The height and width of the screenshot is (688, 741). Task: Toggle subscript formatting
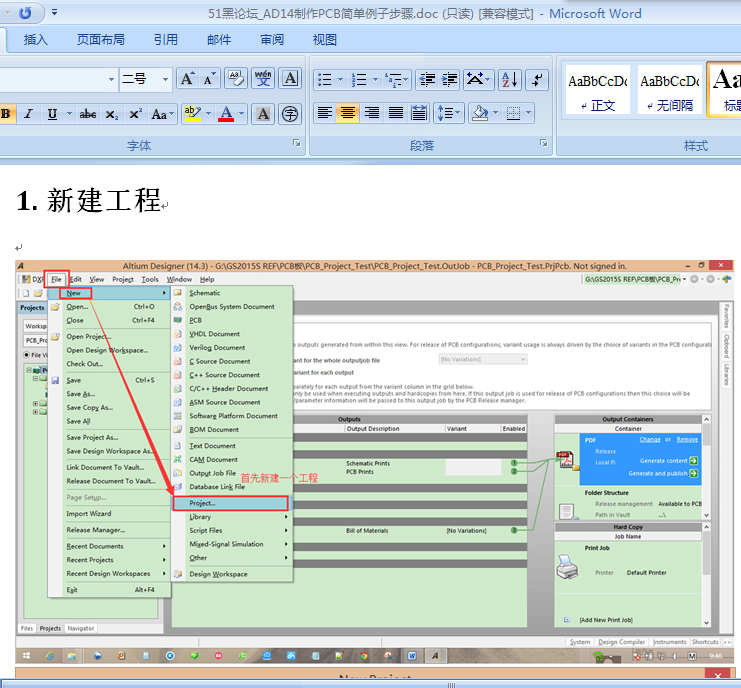click(x=112, y=113)
